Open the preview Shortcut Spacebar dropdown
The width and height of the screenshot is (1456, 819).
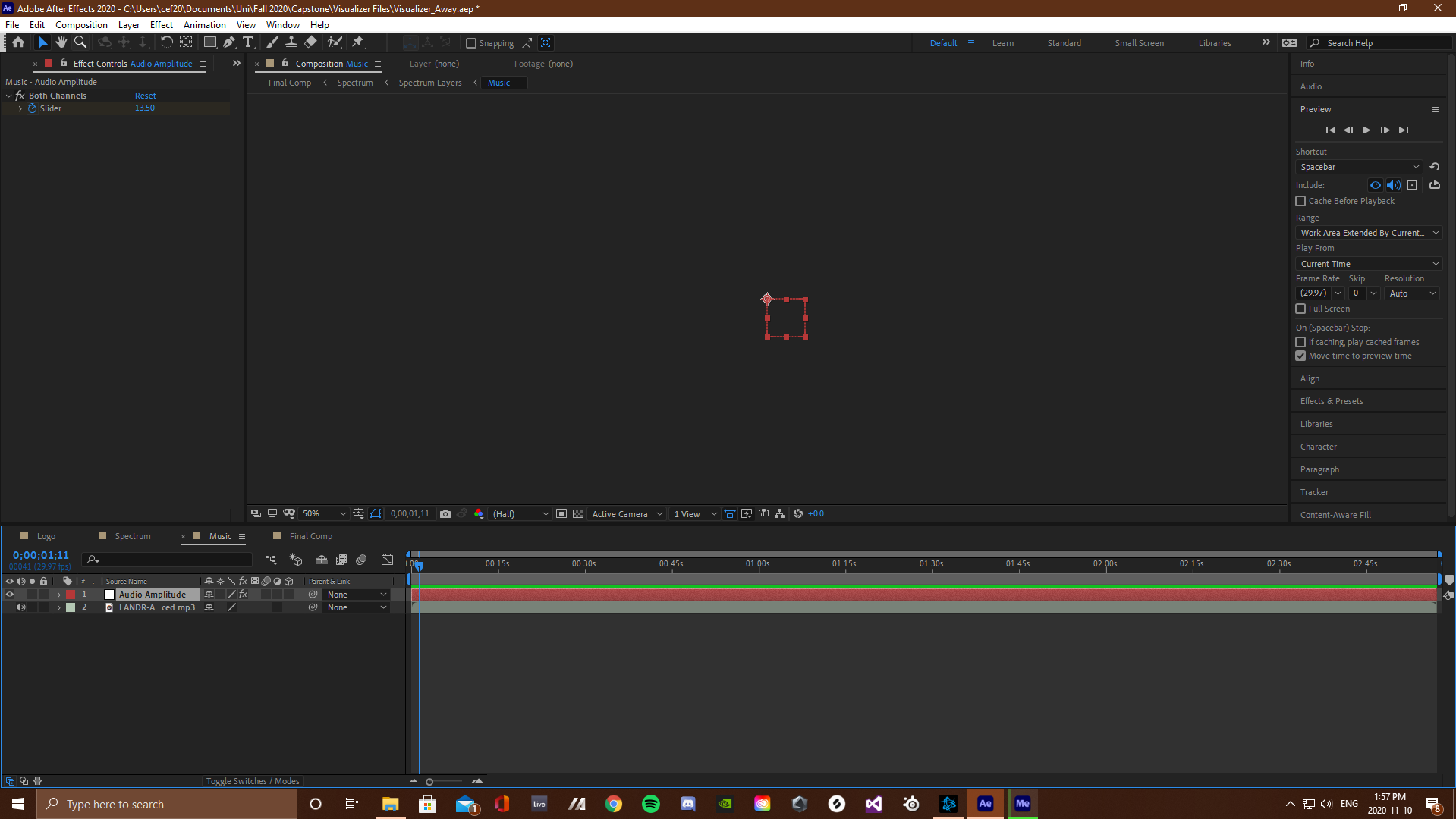(1358, 167)
